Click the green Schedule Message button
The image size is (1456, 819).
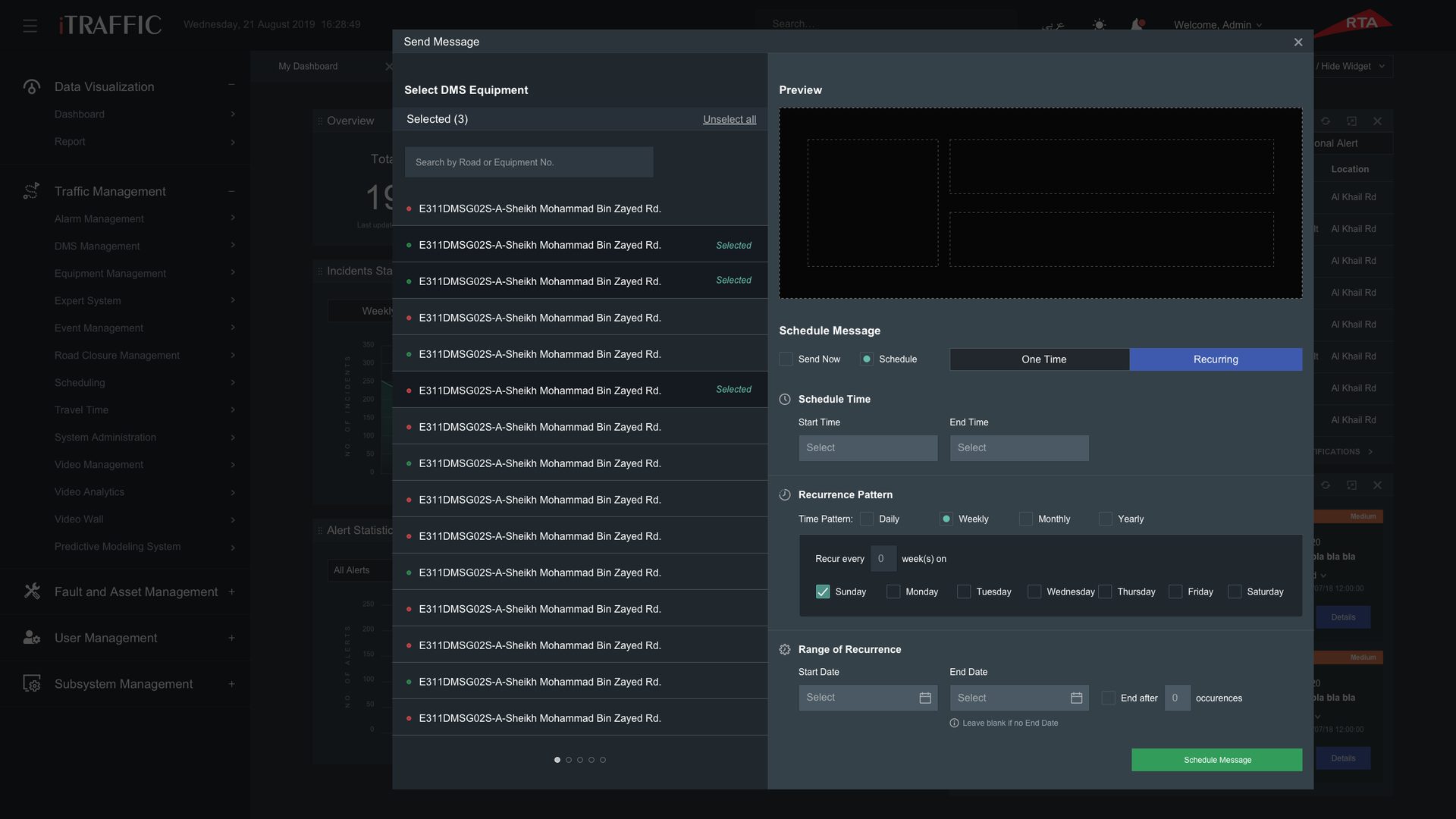point(1216,760)
